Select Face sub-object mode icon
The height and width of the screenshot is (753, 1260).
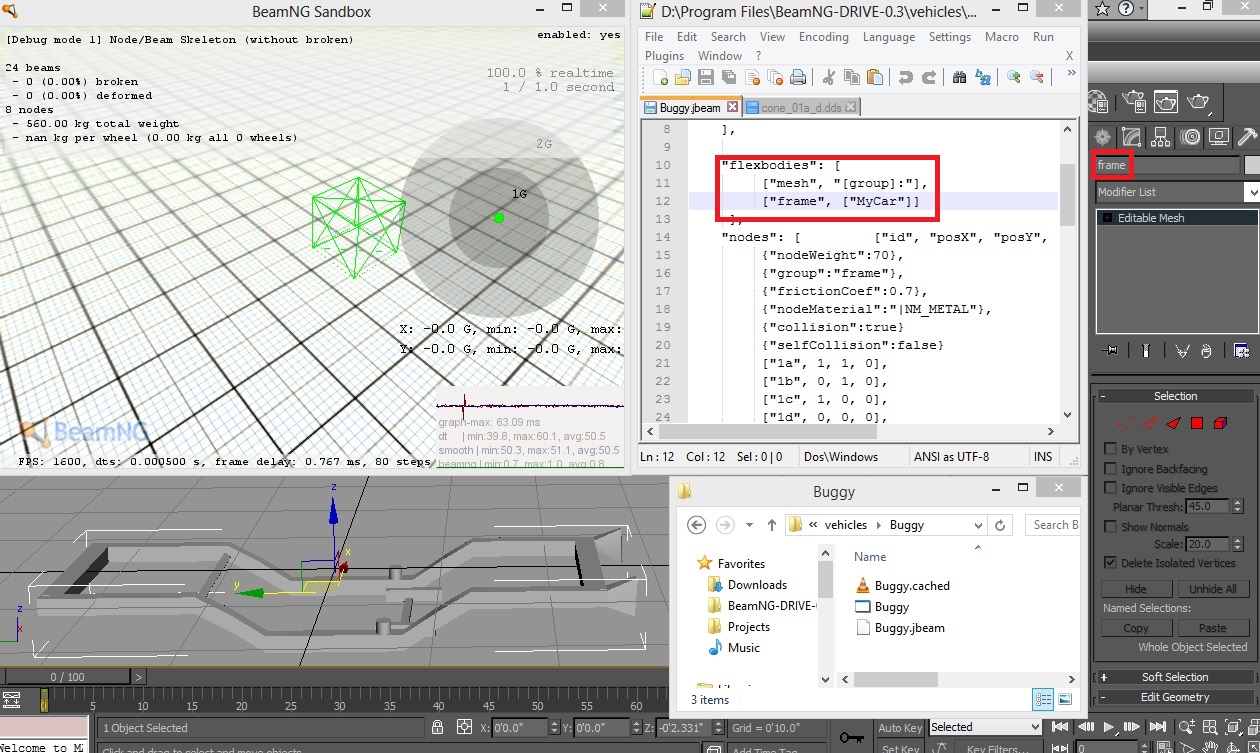coord(1174,423)
